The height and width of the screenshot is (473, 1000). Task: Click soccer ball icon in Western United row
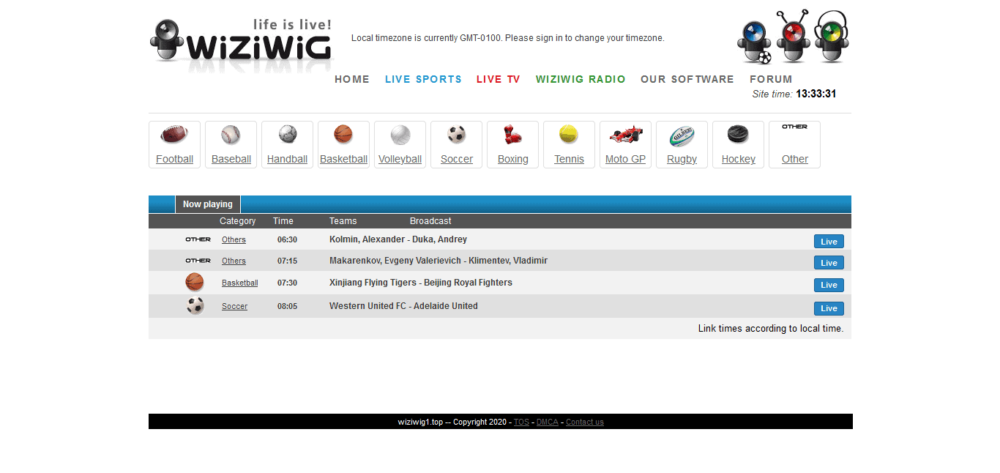pos(195,306)
